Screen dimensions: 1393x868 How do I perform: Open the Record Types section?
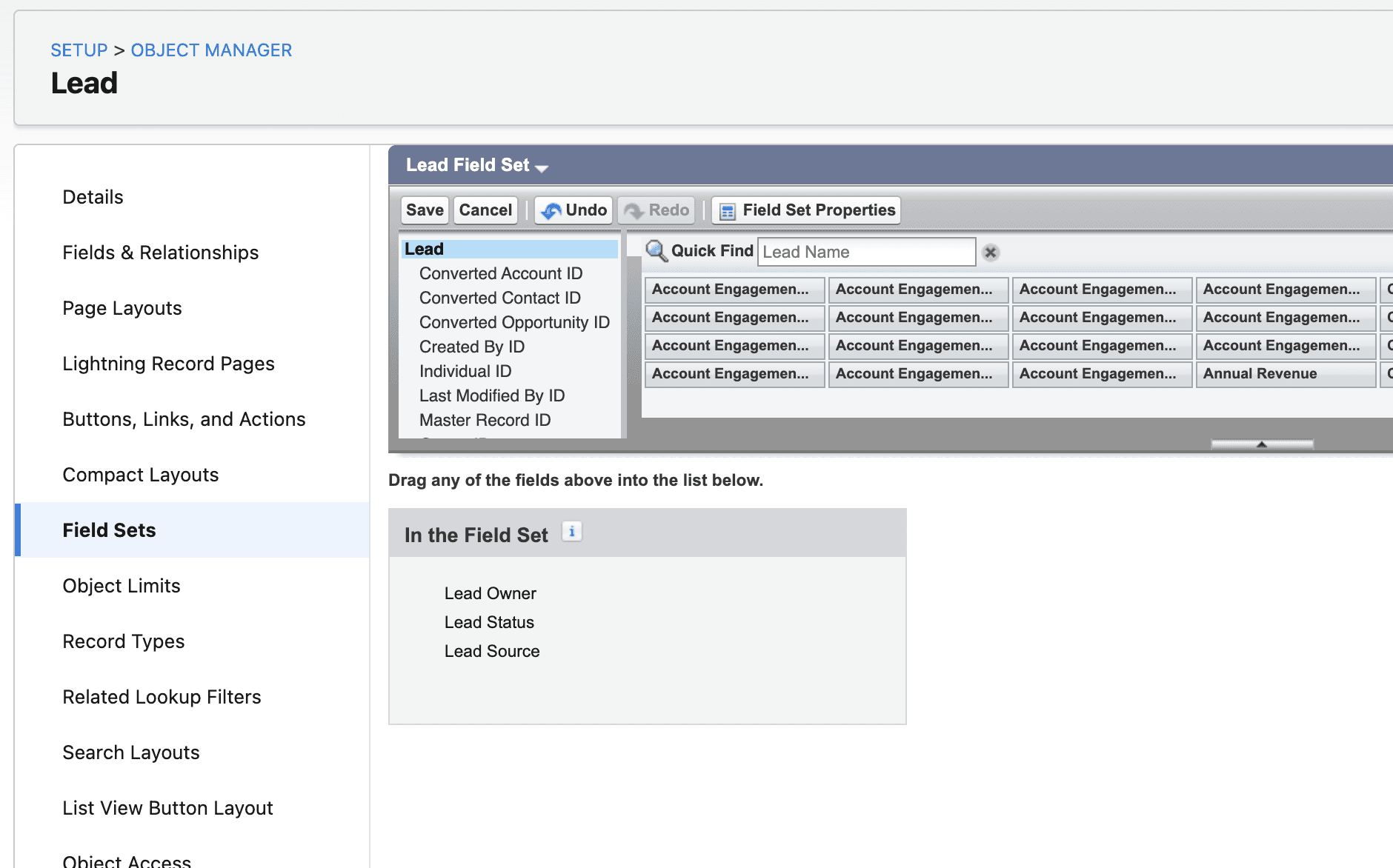tap(123, 641)
